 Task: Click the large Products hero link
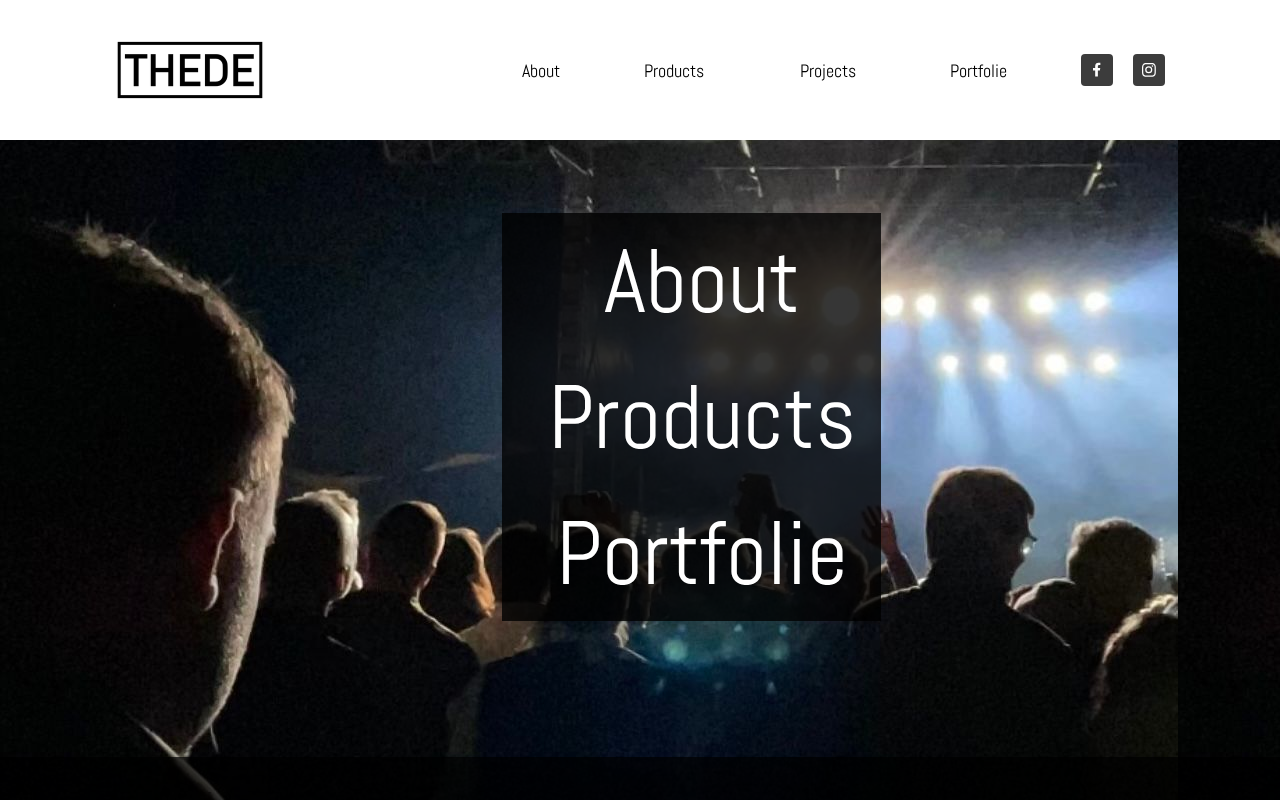click(x=701, y=417)
